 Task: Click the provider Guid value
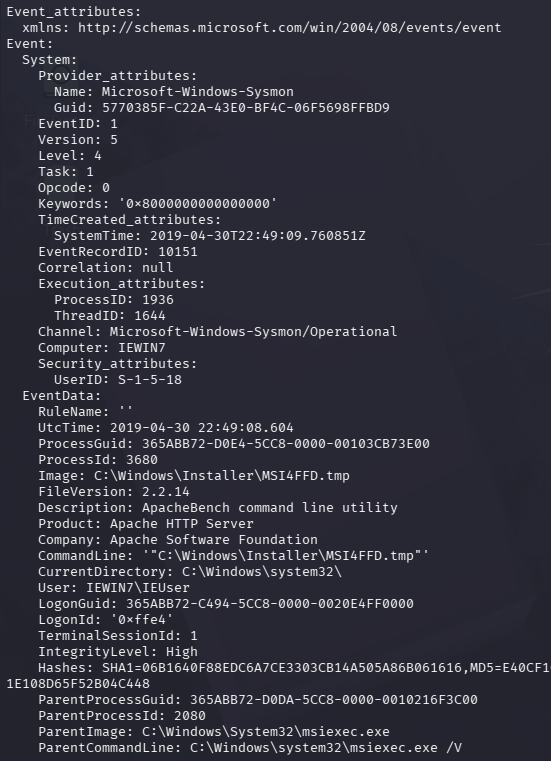pos(246,108)
